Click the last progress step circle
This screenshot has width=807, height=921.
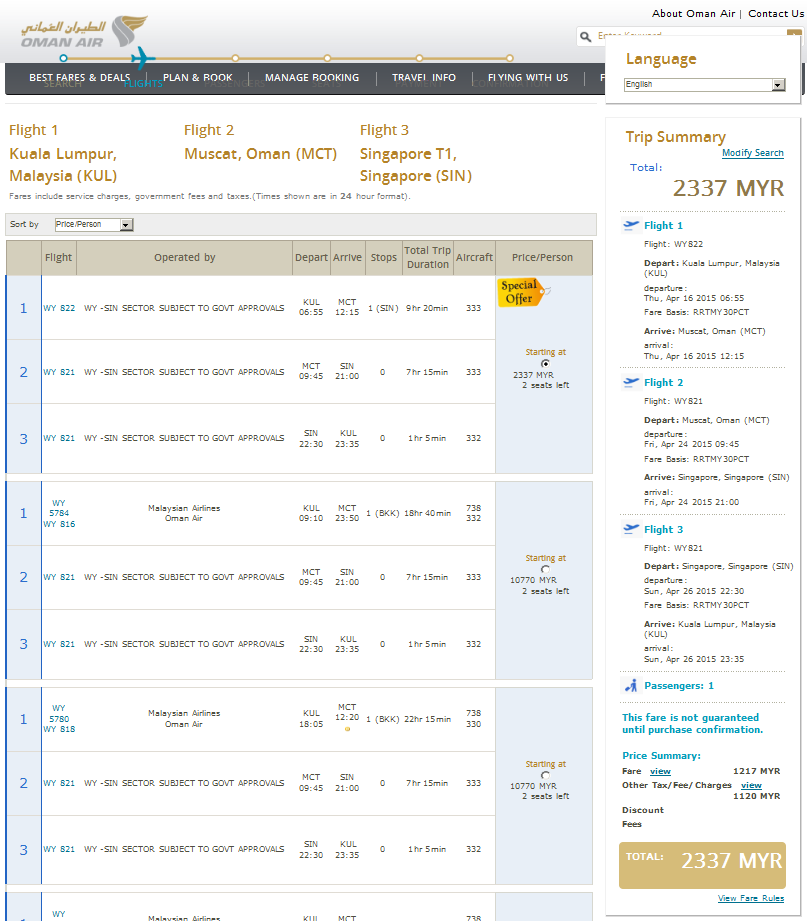510,58
